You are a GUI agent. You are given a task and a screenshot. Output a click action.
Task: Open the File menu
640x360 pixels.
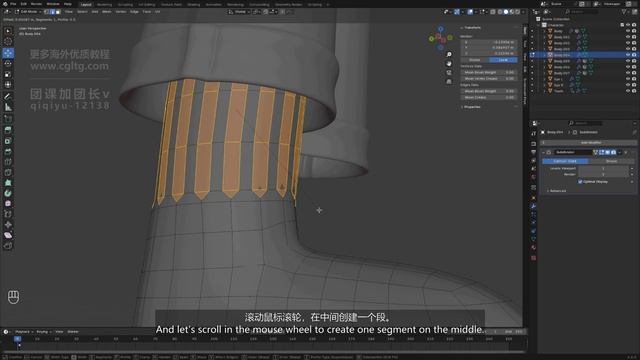click(13, 4)
